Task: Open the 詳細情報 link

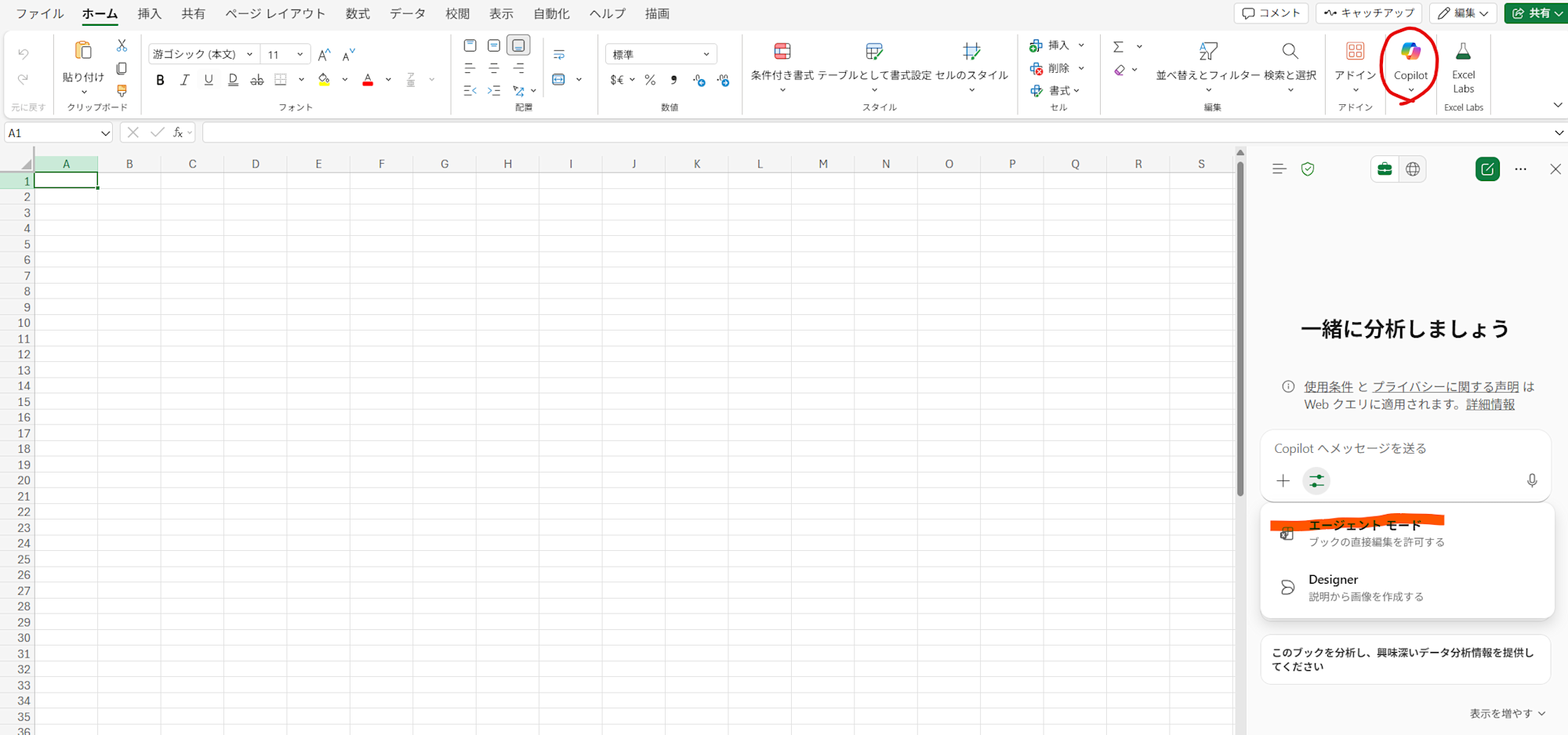Action: click(x=1490, y=405)
